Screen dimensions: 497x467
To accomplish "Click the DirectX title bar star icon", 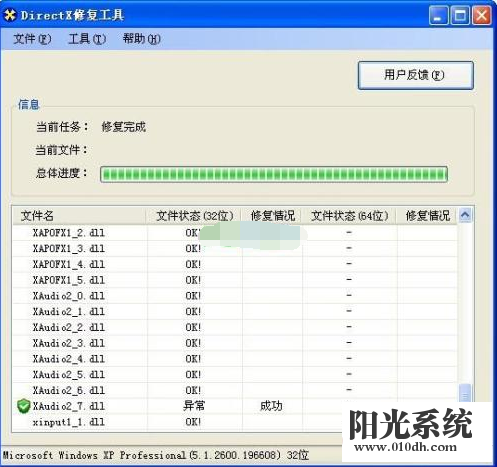I will [10, 15].
